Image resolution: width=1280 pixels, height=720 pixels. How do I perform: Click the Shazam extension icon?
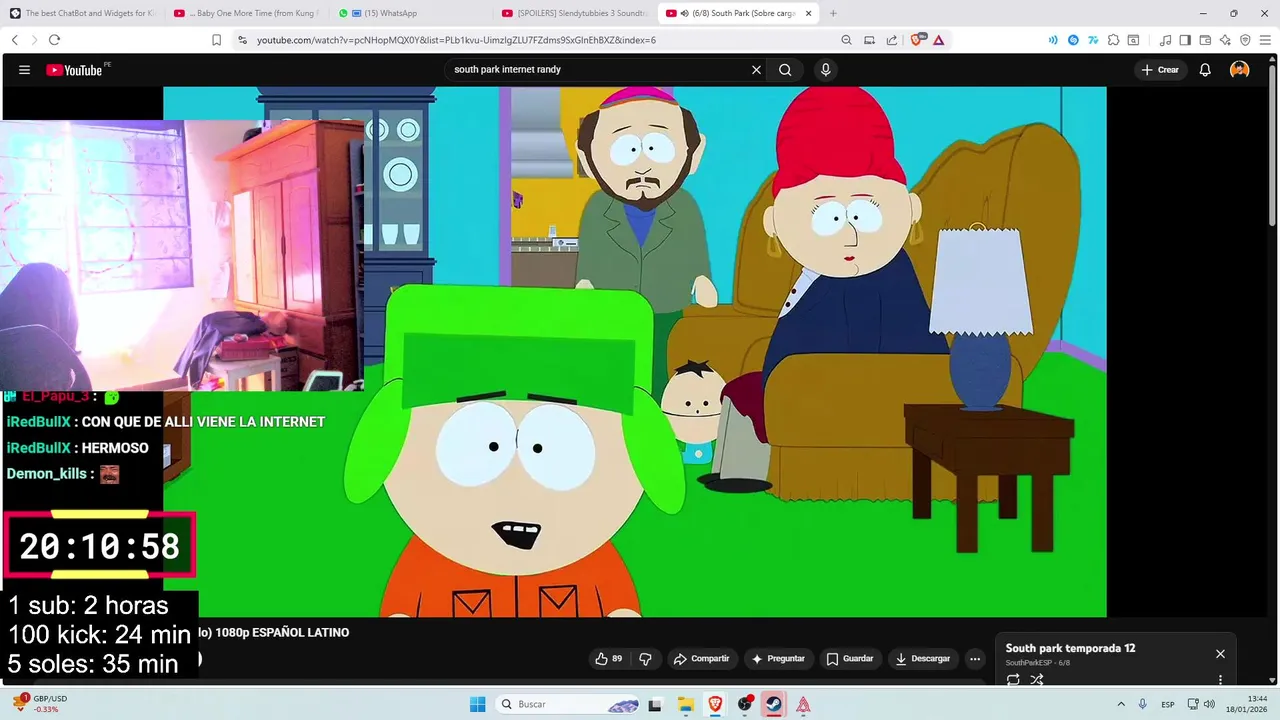click(1073, 40)
